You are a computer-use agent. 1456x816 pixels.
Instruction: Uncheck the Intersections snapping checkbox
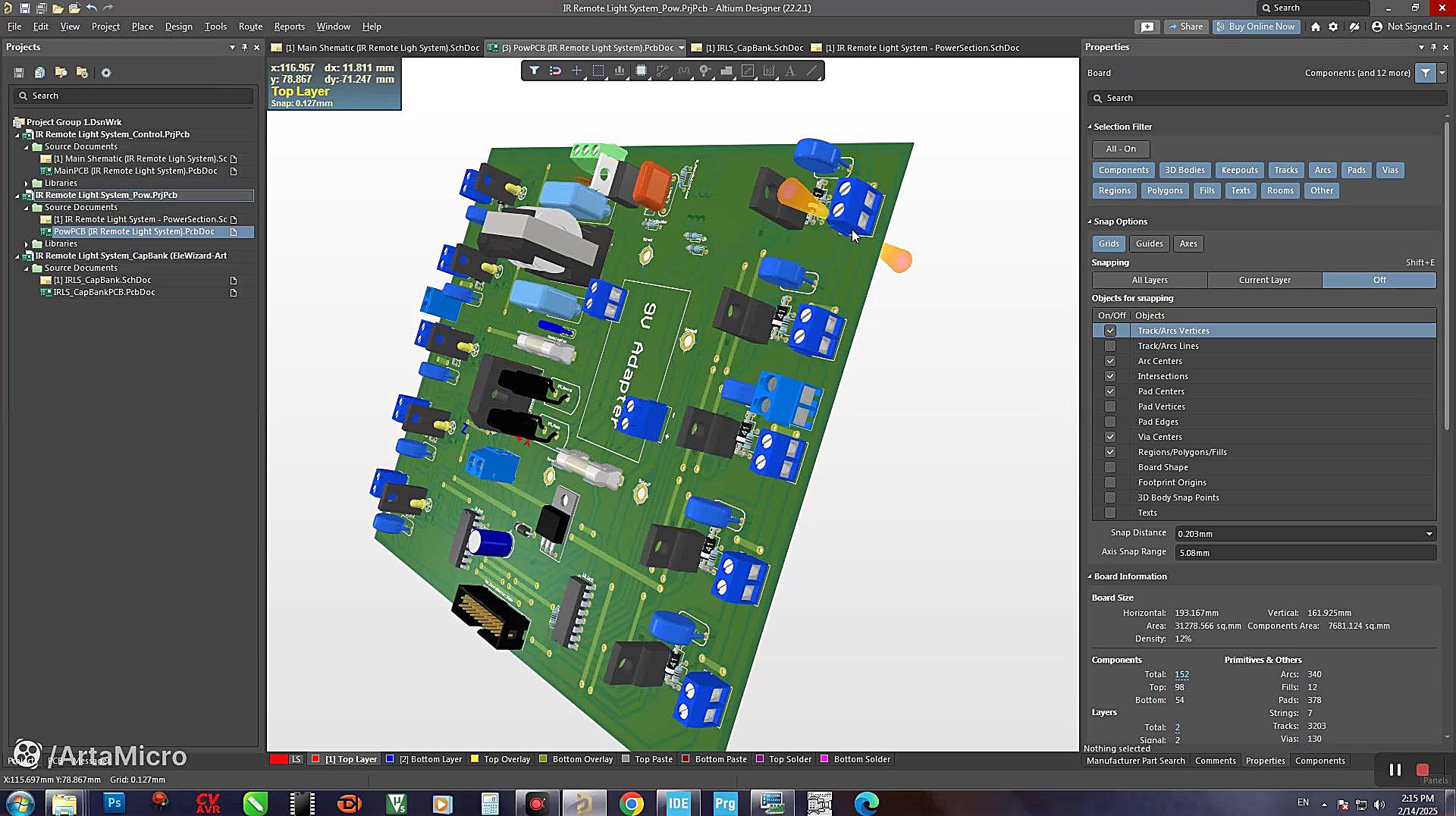click(x=1110, y=376)
